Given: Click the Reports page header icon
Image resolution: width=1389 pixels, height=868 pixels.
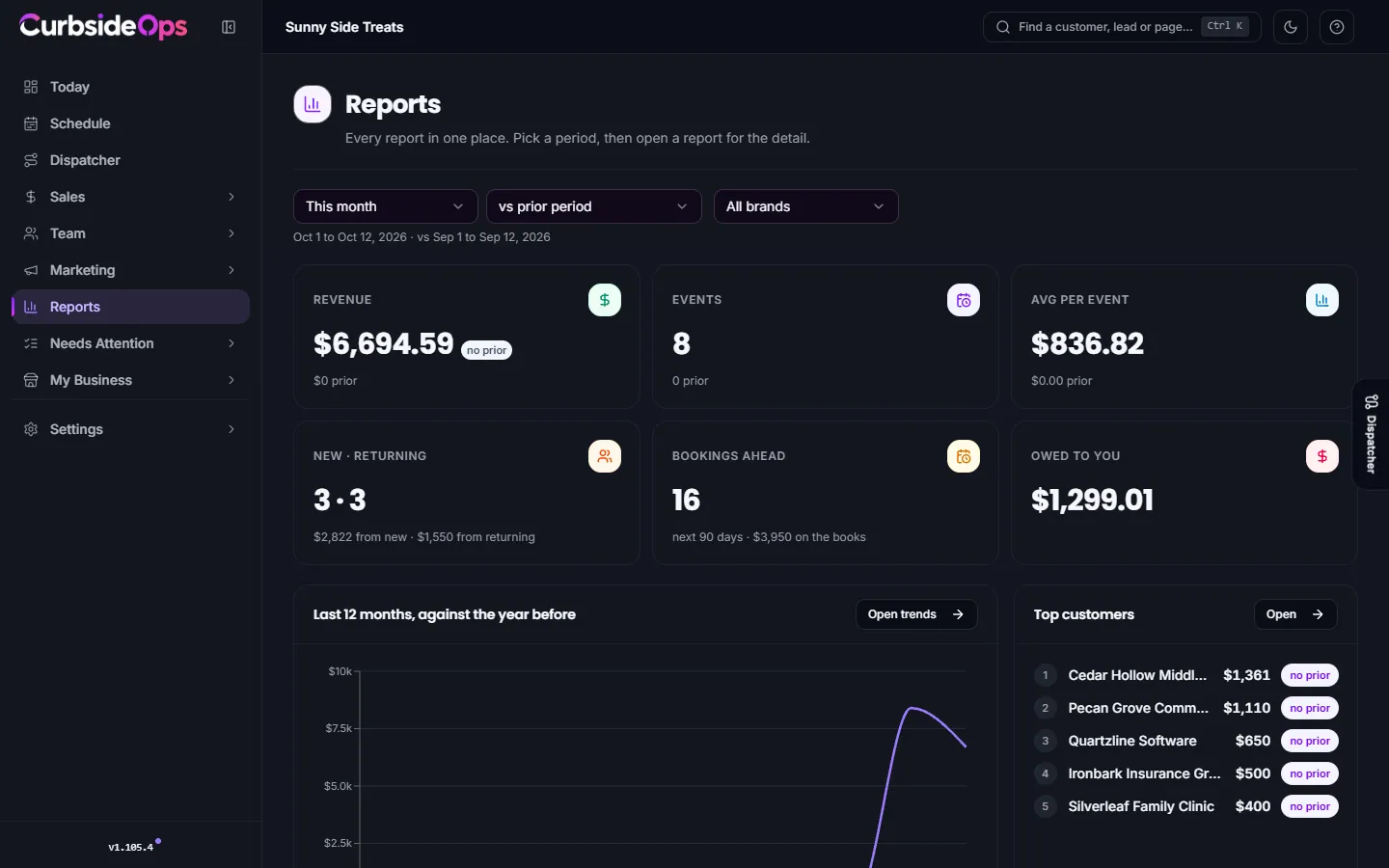Looking at the screenshot, I should (x=313, y=104).
